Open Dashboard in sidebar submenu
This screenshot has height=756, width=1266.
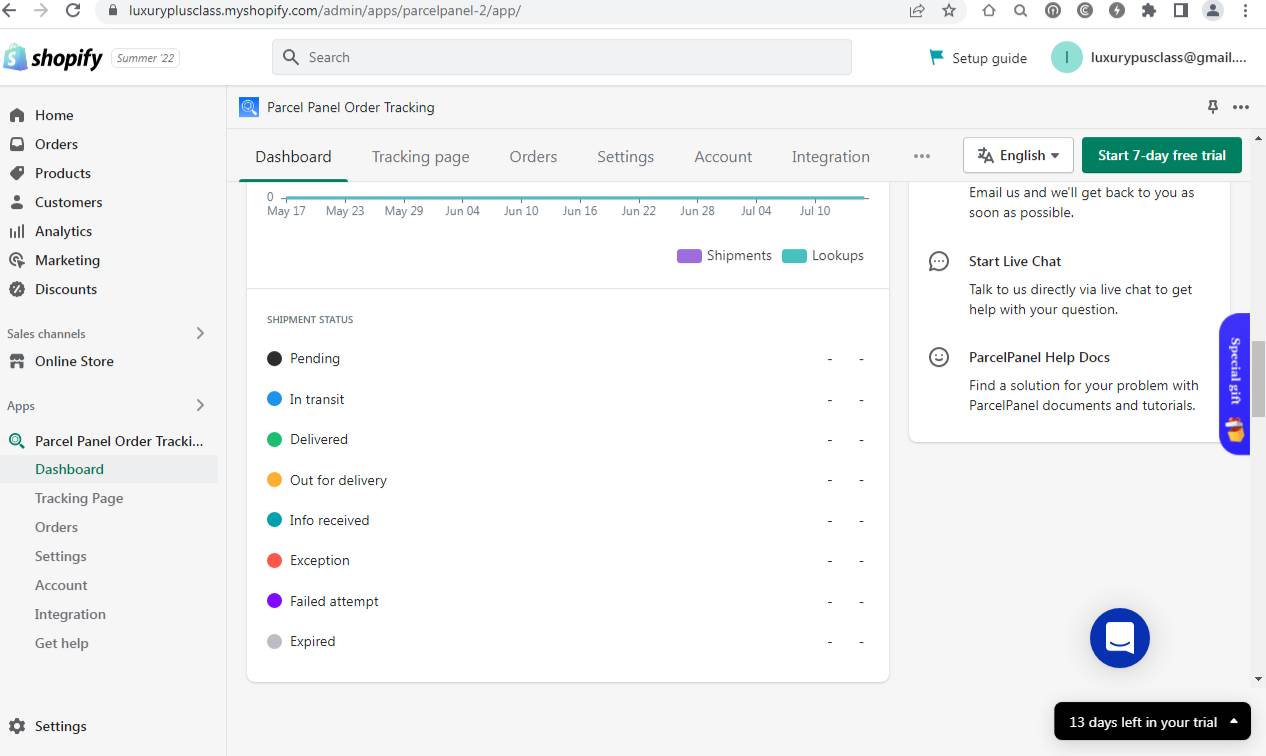[x=69, y=469]
